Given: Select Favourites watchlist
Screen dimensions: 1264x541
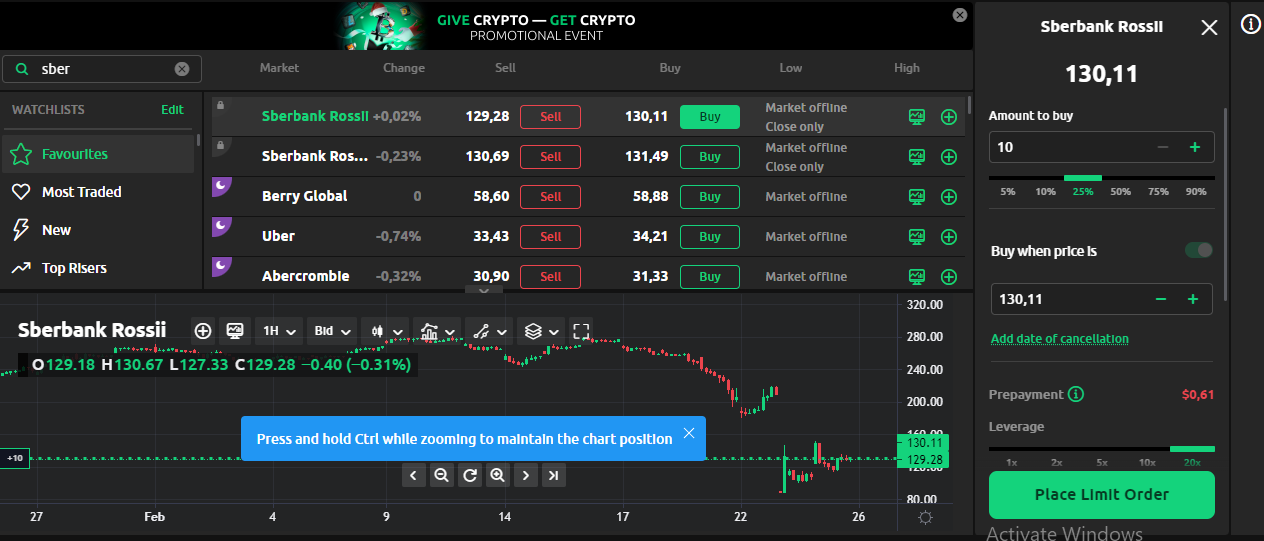Looking at the screenshot, I should tap(97, 154).
